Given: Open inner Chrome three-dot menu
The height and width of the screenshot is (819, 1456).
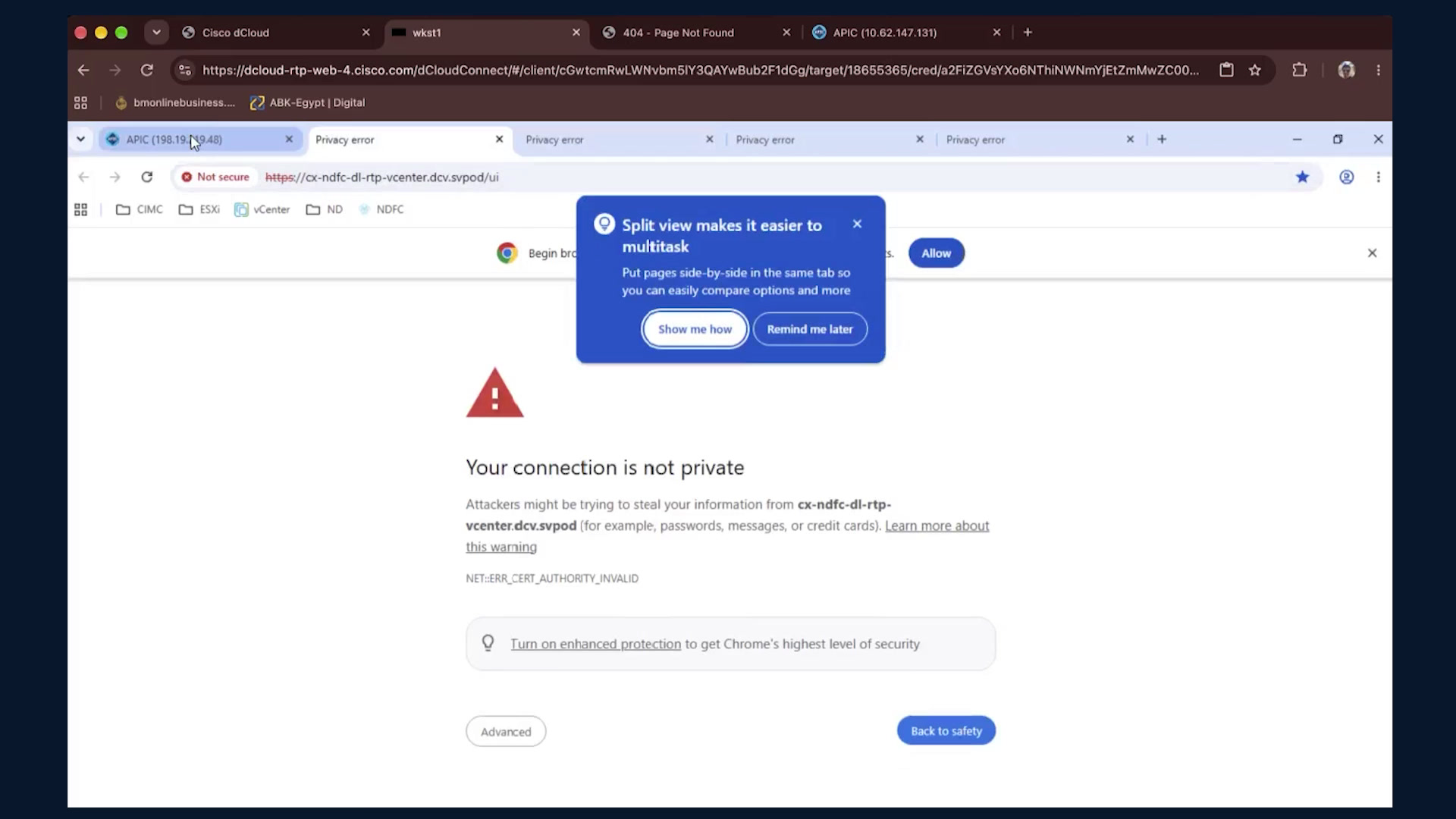Looking at the screenshot, I should click(1379, 177).
